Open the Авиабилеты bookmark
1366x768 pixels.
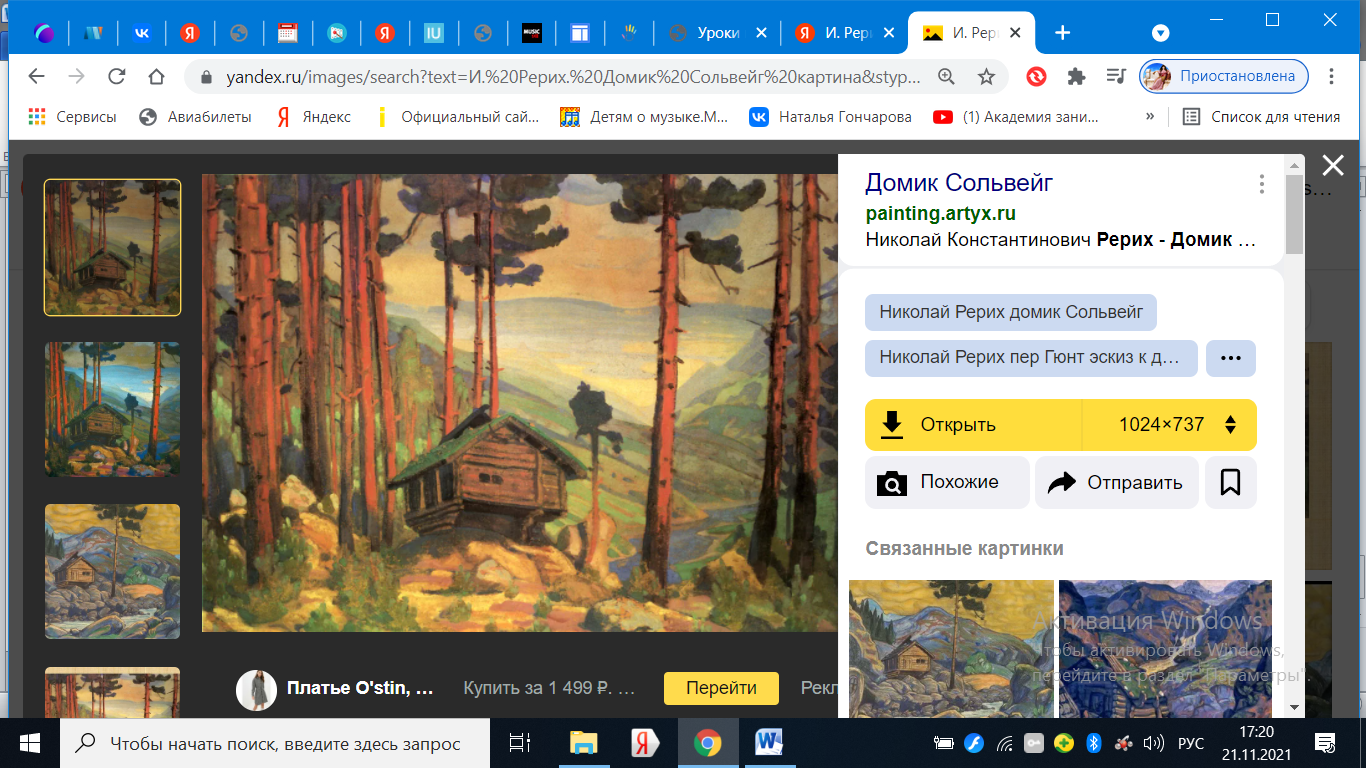(195, 117)
